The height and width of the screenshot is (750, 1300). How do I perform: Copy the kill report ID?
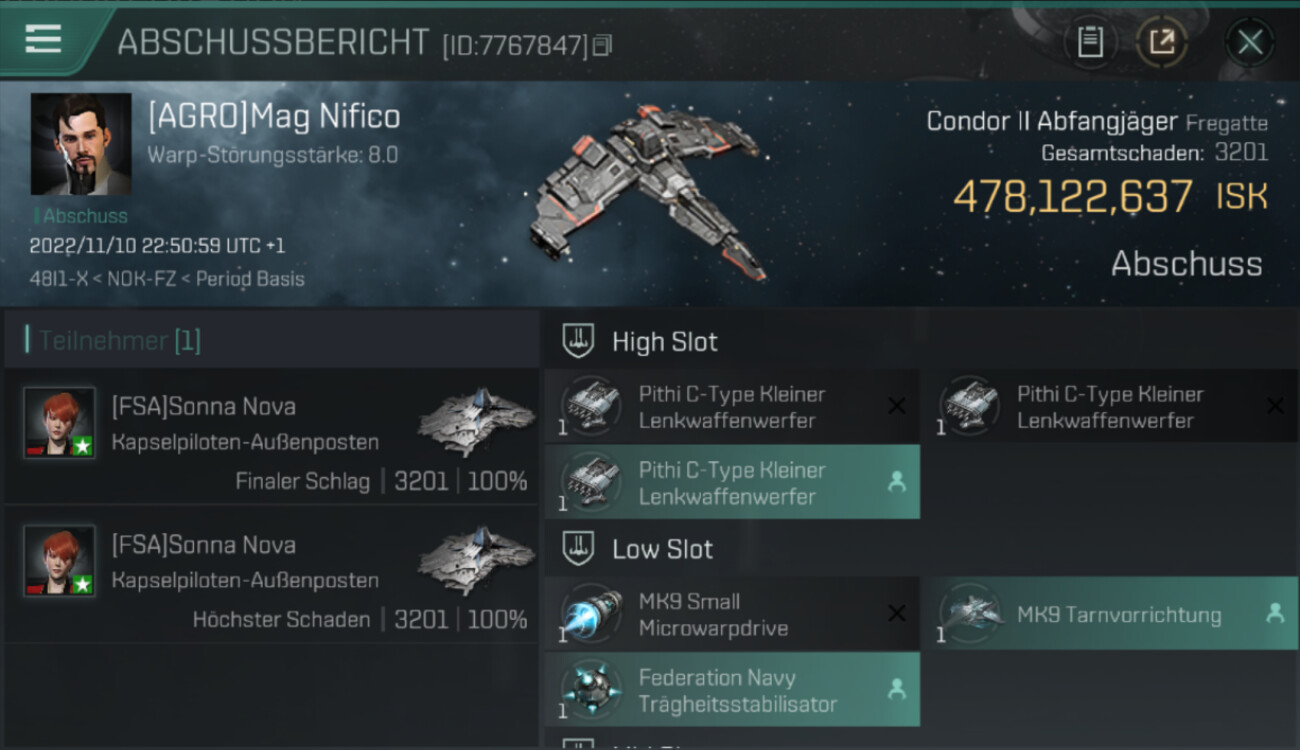pyautogui.click(x=602, y=45)
